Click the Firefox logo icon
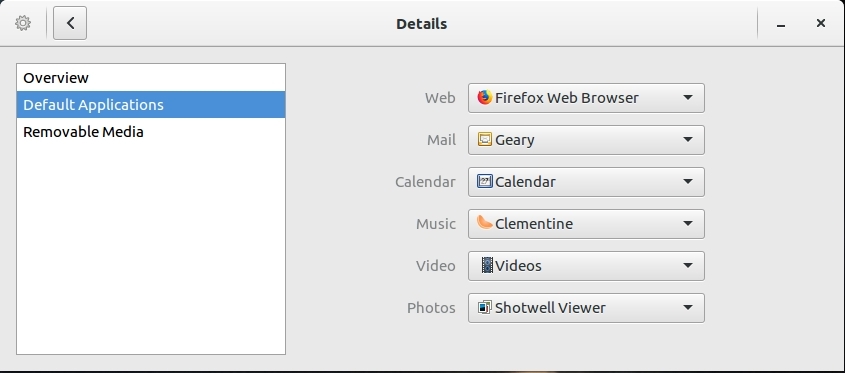Viewport: 845px width, 373px height. click(484, 98)
